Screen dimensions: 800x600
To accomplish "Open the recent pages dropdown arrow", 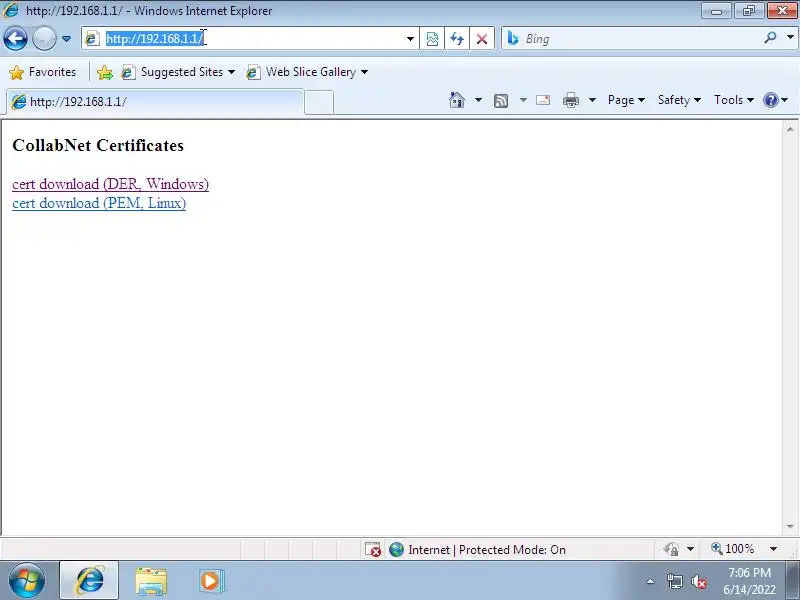I will (66, 39).
